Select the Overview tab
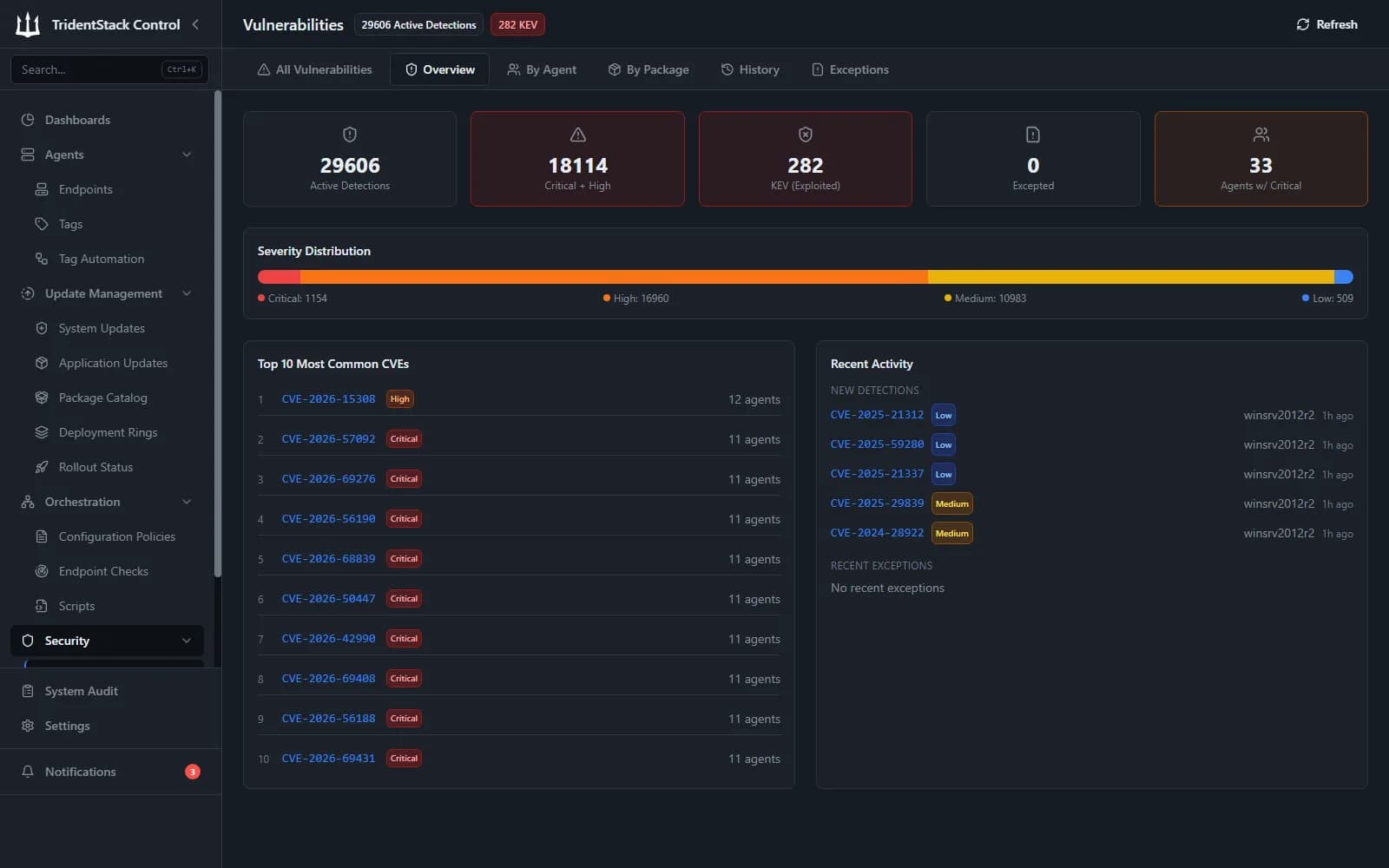The image size is (1389, 868). coord(440,69)
